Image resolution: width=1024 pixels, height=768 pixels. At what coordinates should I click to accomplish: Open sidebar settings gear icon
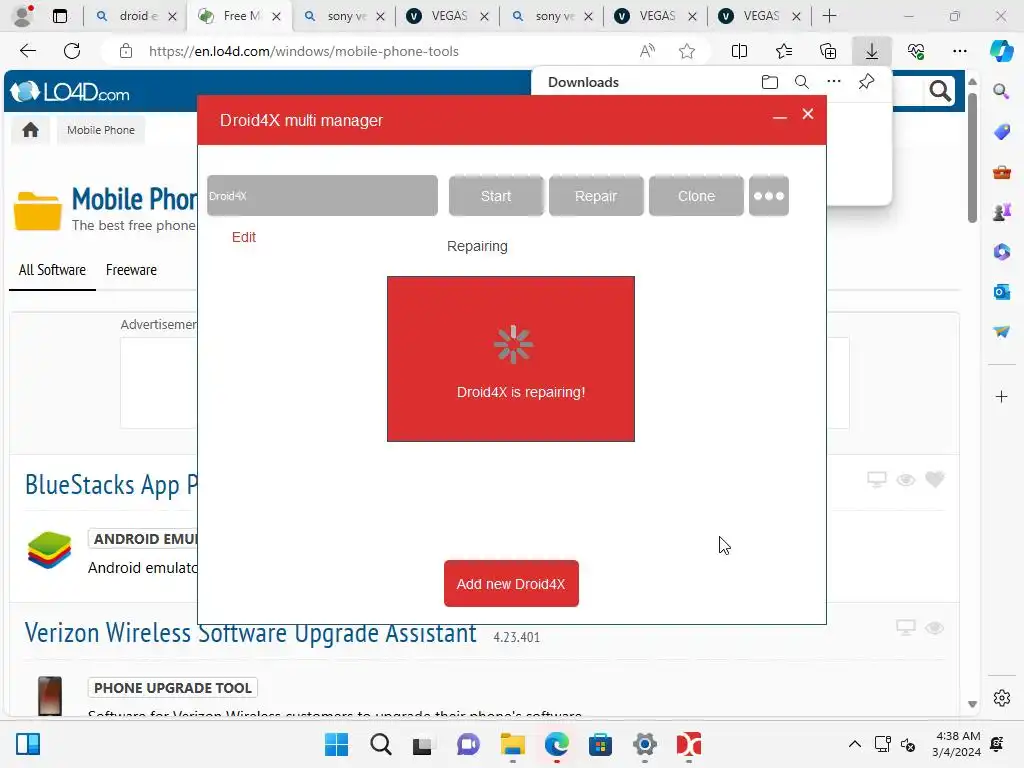1001,698
